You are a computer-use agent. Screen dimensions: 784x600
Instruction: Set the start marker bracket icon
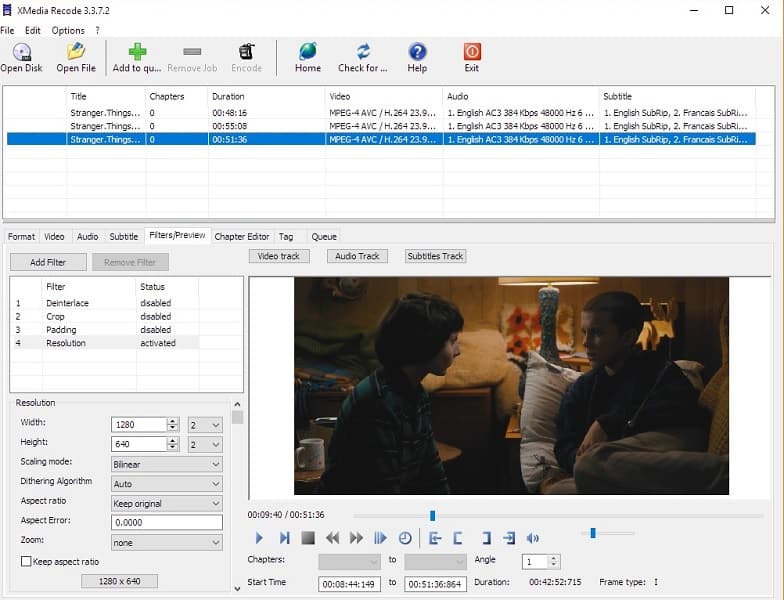coord(458,538)
